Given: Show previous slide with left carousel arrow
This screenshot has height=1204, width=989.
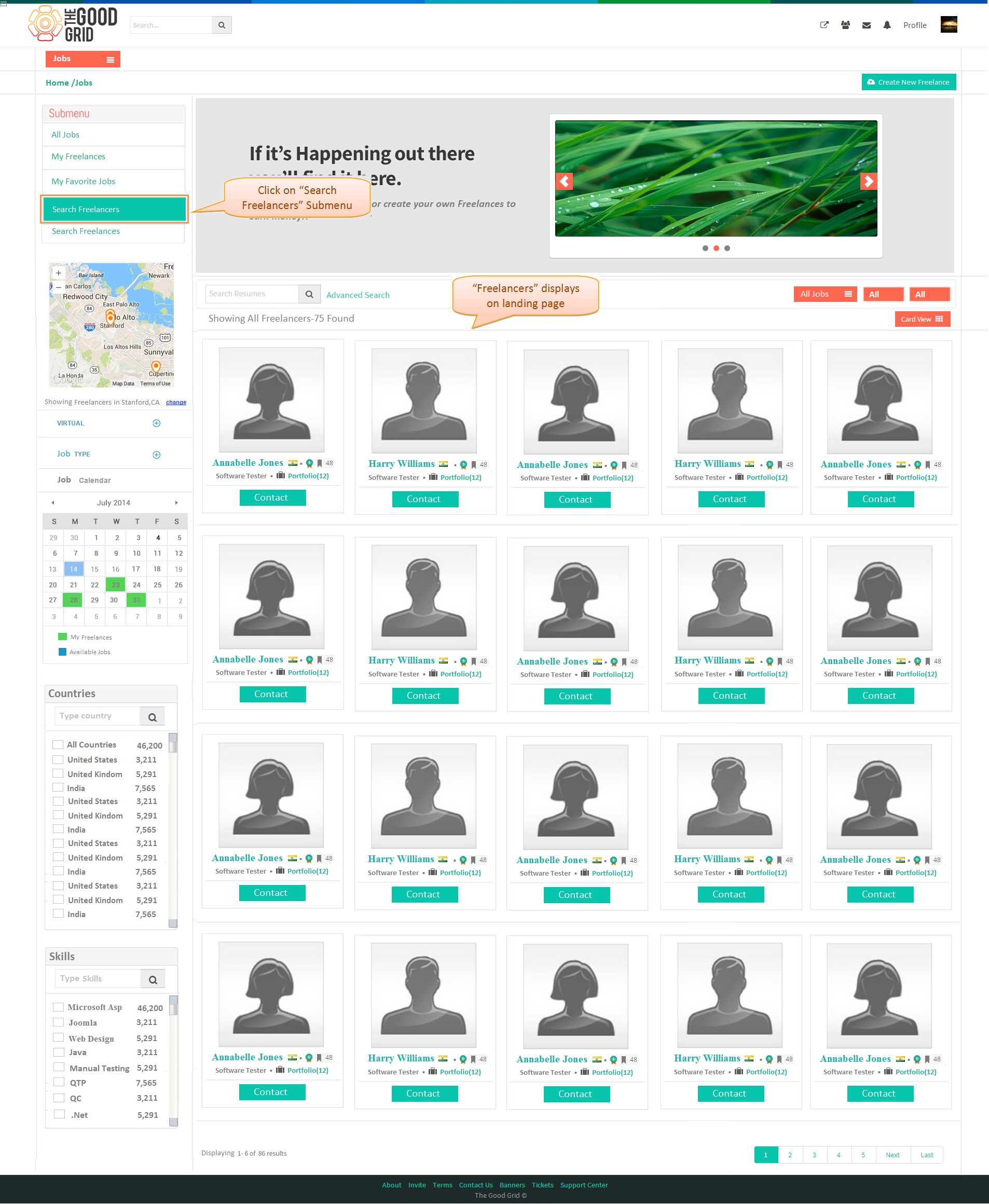Looking at the screenshot, I should pyautogui.click(x=564, y=181).
